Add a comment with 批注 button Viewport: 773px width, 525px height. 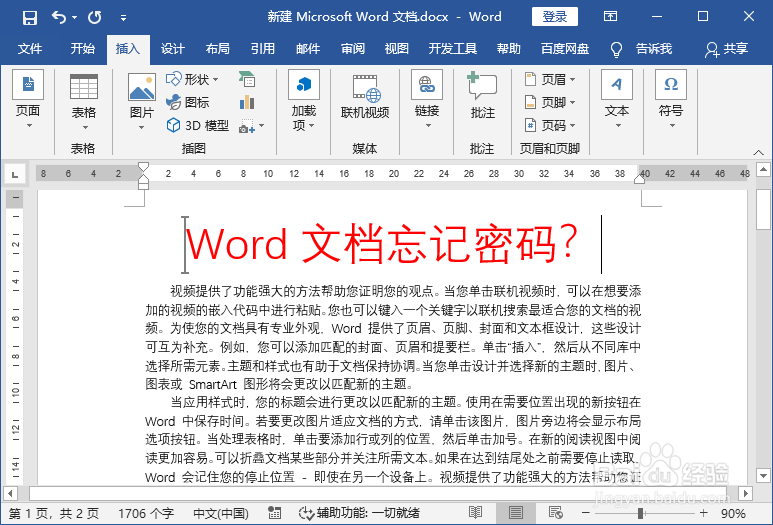[x=482, y=97]
